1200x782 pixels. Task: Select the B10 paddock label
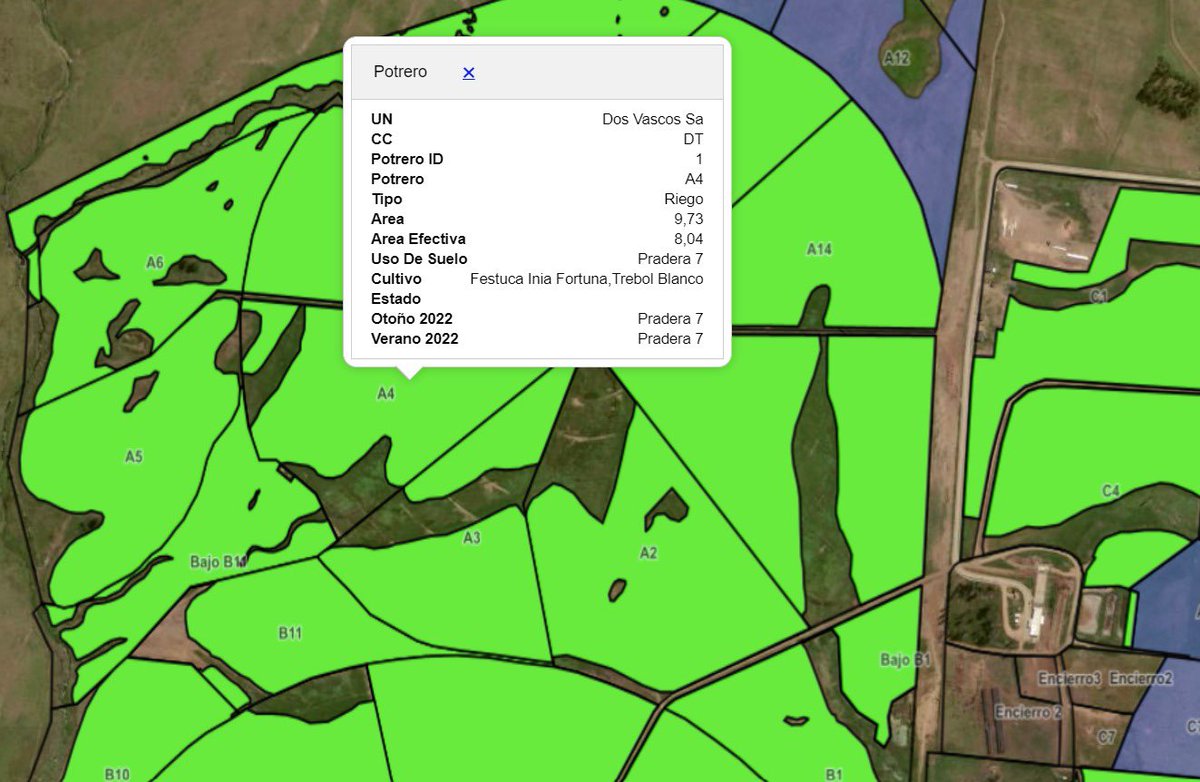point(117,773)
